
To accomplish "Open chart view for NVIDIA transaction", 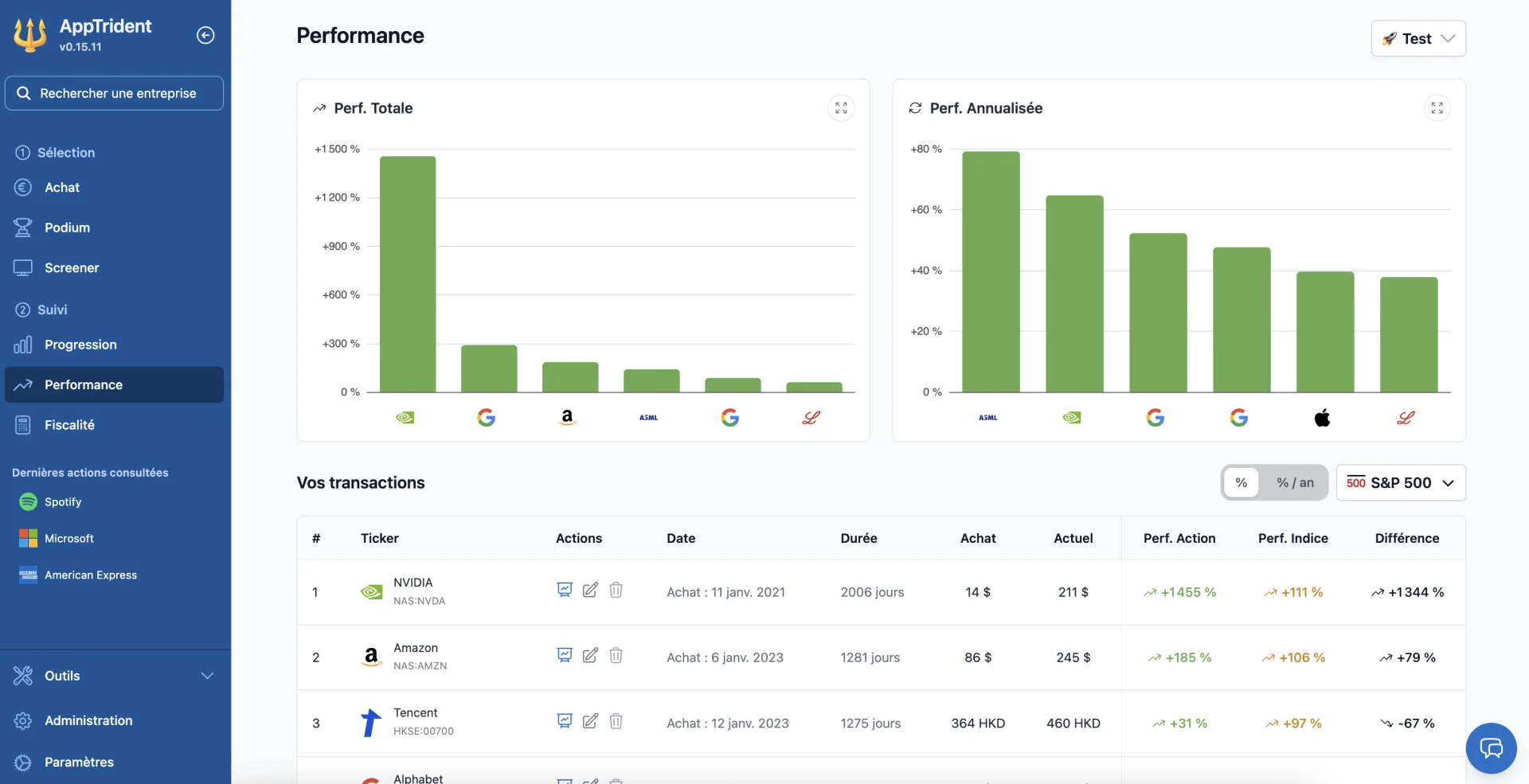I will [565, 590].
